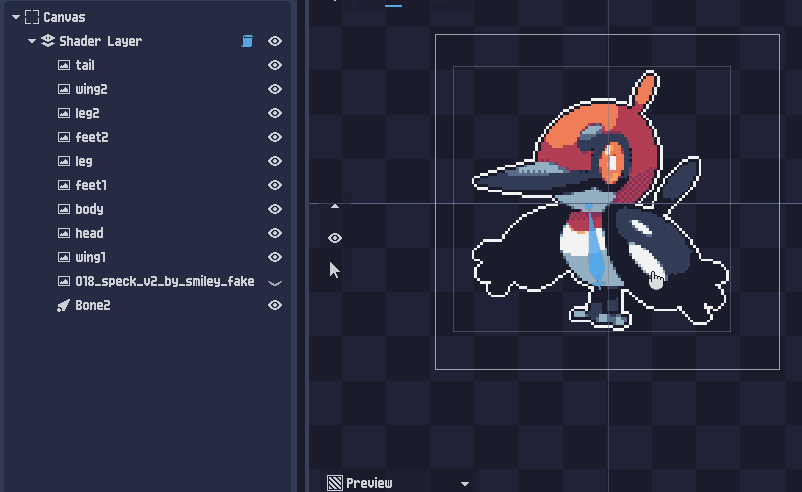Viewport: 802px width, 492px height.
Task: Hide the head layer
Action: point(275,233)
